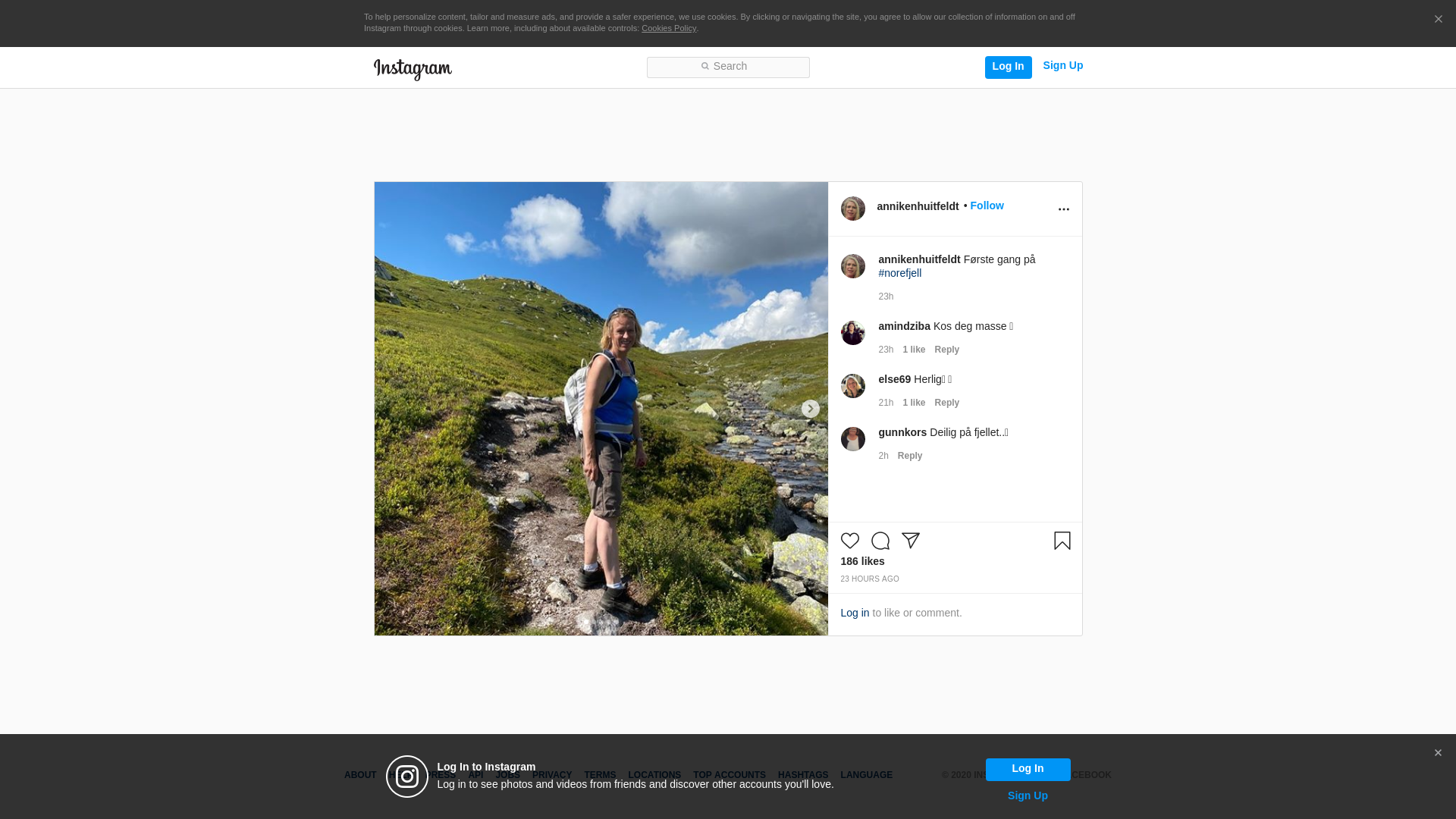1456x819 pixels.
Task: Share the post with paper plane icon
Action: point(910,541)
